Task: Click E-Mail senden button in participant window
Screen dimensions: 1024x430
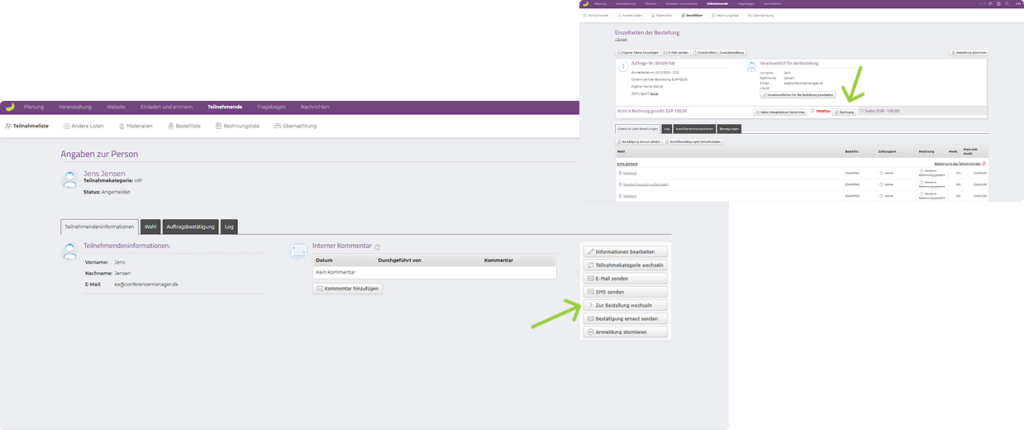Action: tap(626, 278)
